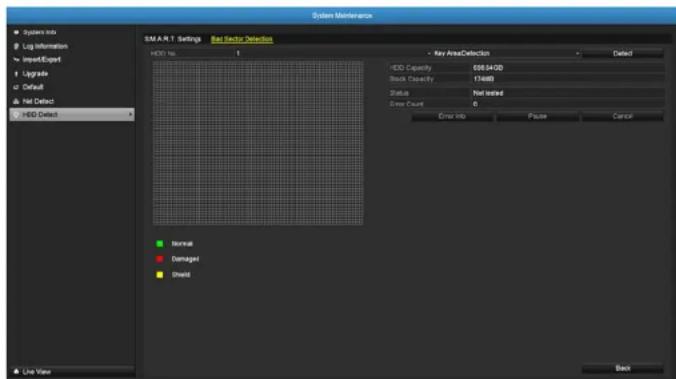Select the Default menu item
Viewport: 676px width, 379px height.
point(71,87)
